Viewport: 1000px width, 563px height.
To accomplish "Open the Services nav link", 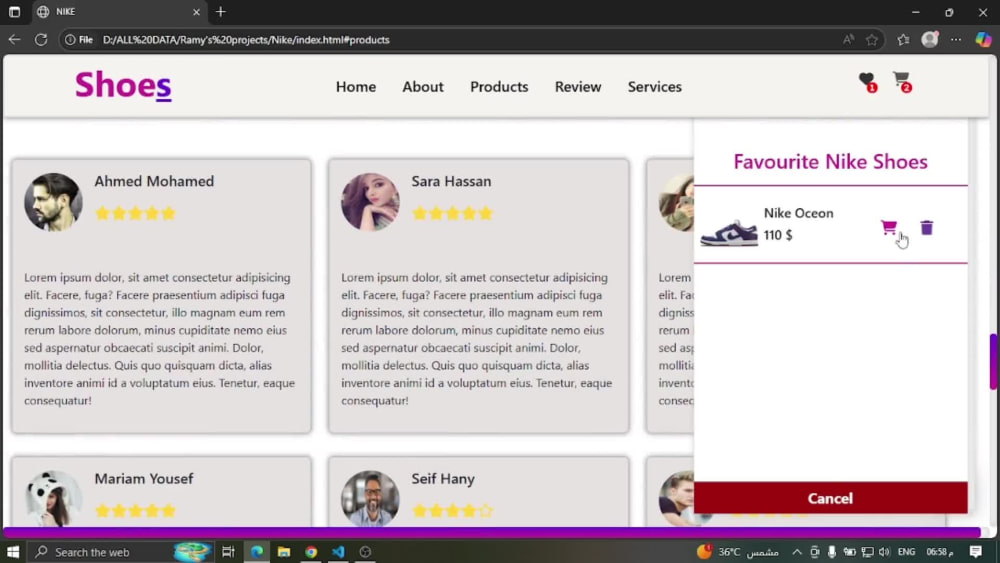I will pos(654,87).
